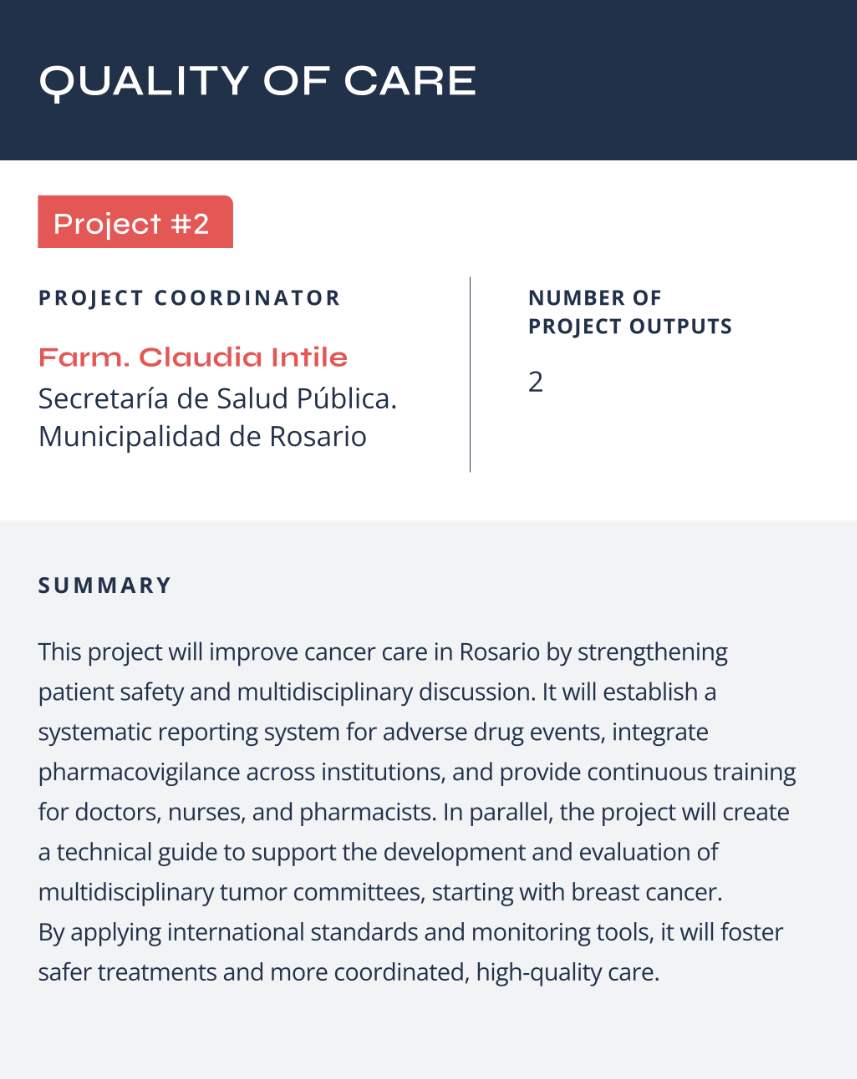This screenshot has height=1079, width=857.
Task: Click the QUALITY OF CARE header title
Action: pyautogui.click(x=257, y=81)
